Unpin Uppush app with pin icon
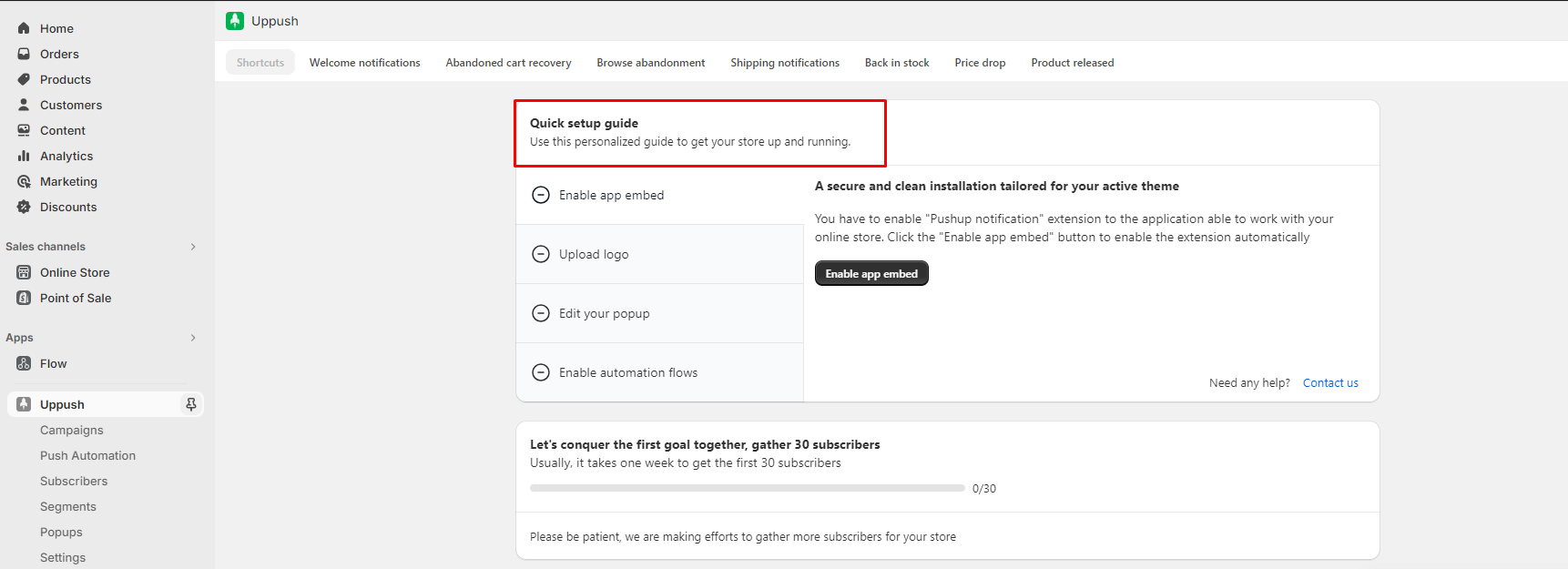This screenshot has width=1568, height=569. tap(191, 404)
